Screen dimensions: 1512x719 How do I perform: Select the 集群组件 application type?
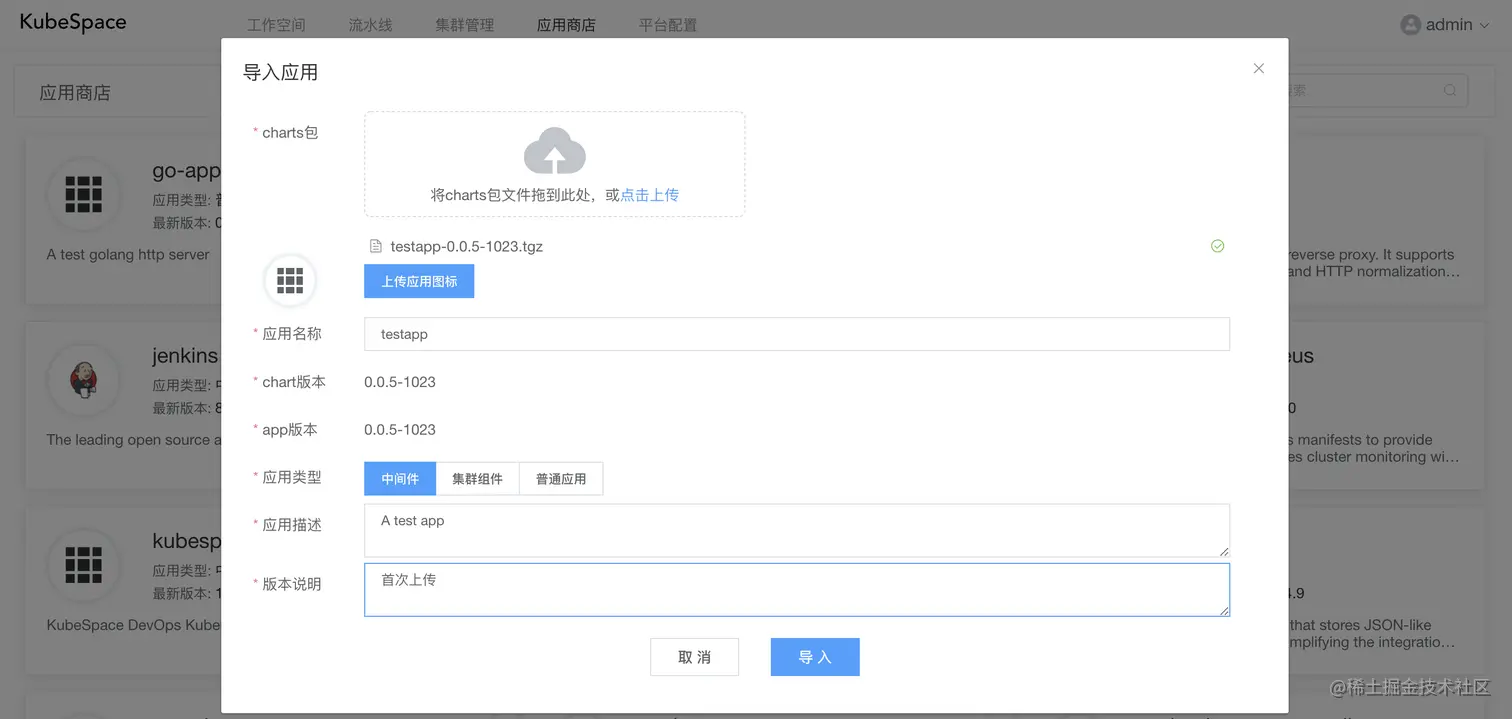[x=478, y=478]
